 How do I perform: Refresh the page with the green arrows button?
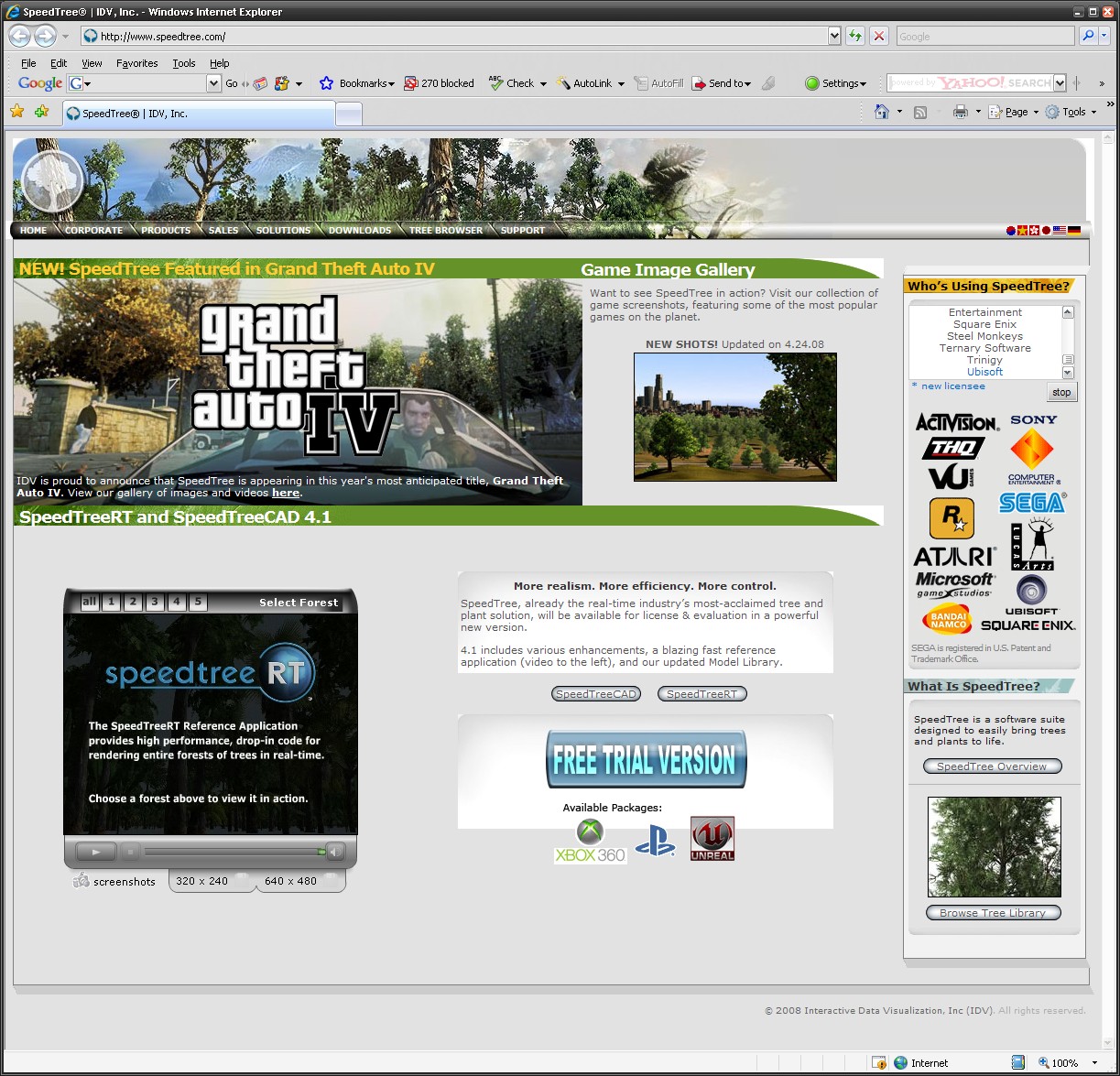[x=855, y=36]
